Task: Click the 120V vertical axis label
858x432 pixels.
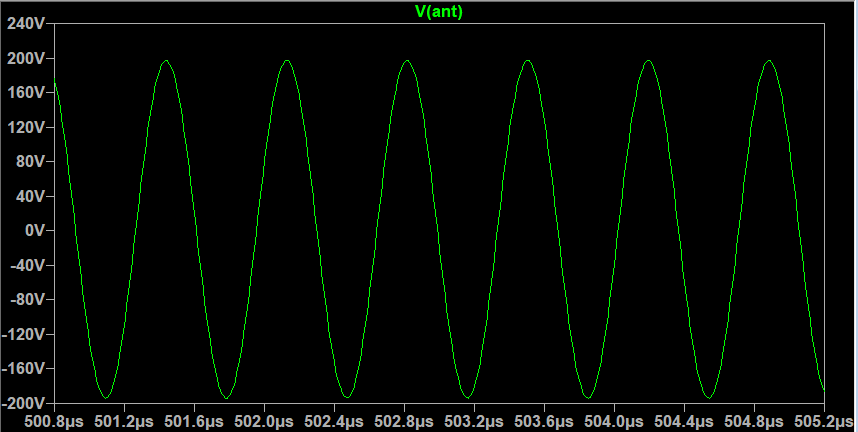Action: (25, 128)
